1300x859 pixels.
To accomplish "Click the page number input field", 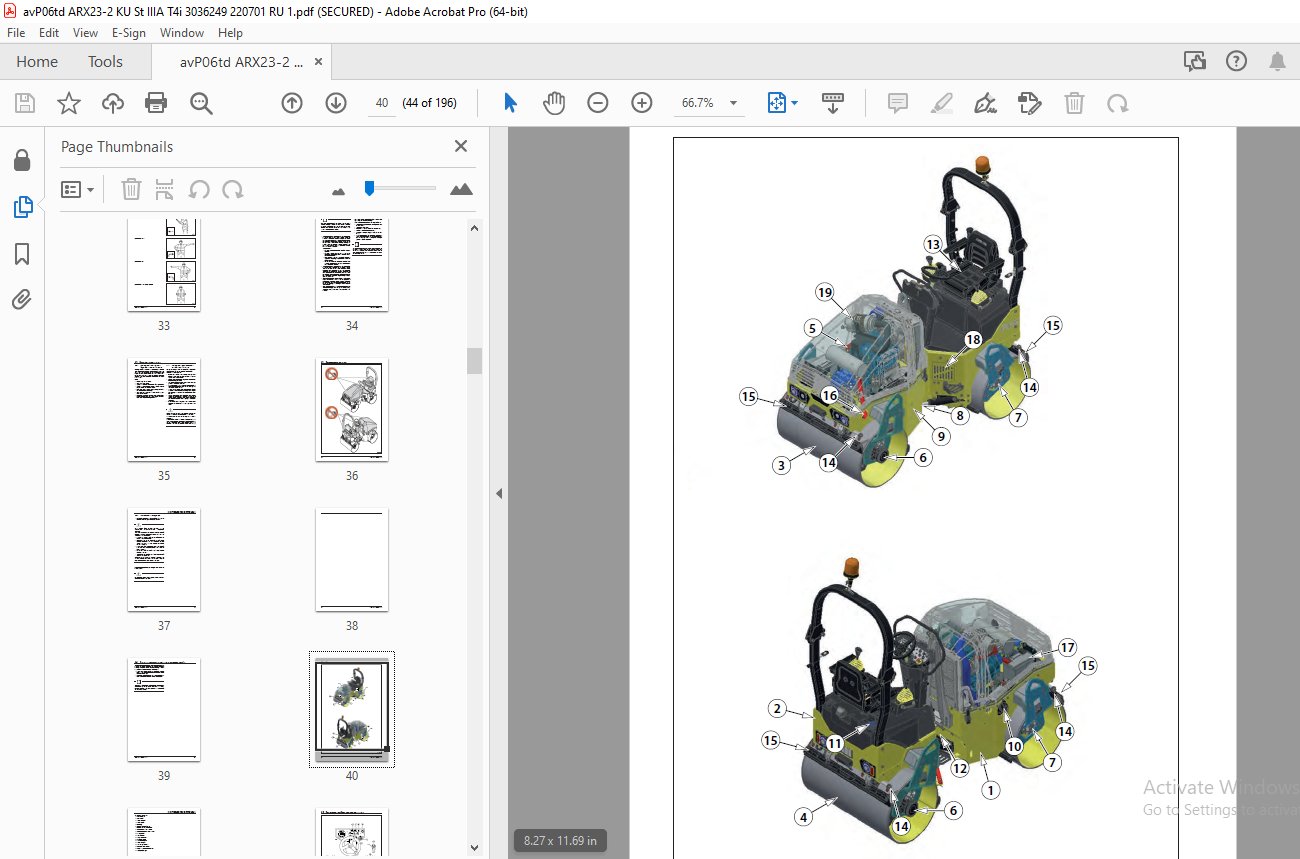I will click(382, 103).
